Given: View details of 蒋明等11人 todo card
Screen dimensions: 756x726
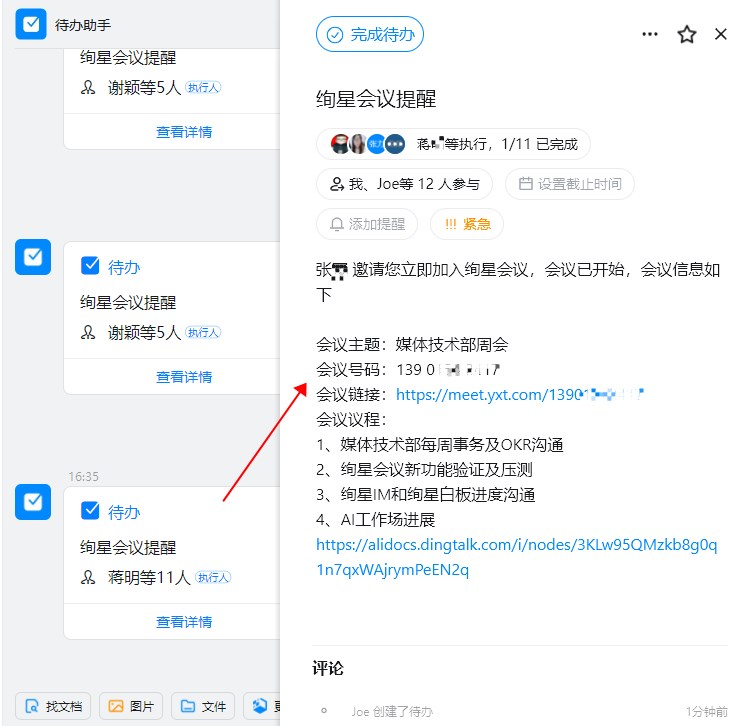Looking at the screenshot, I should (184, 622).
